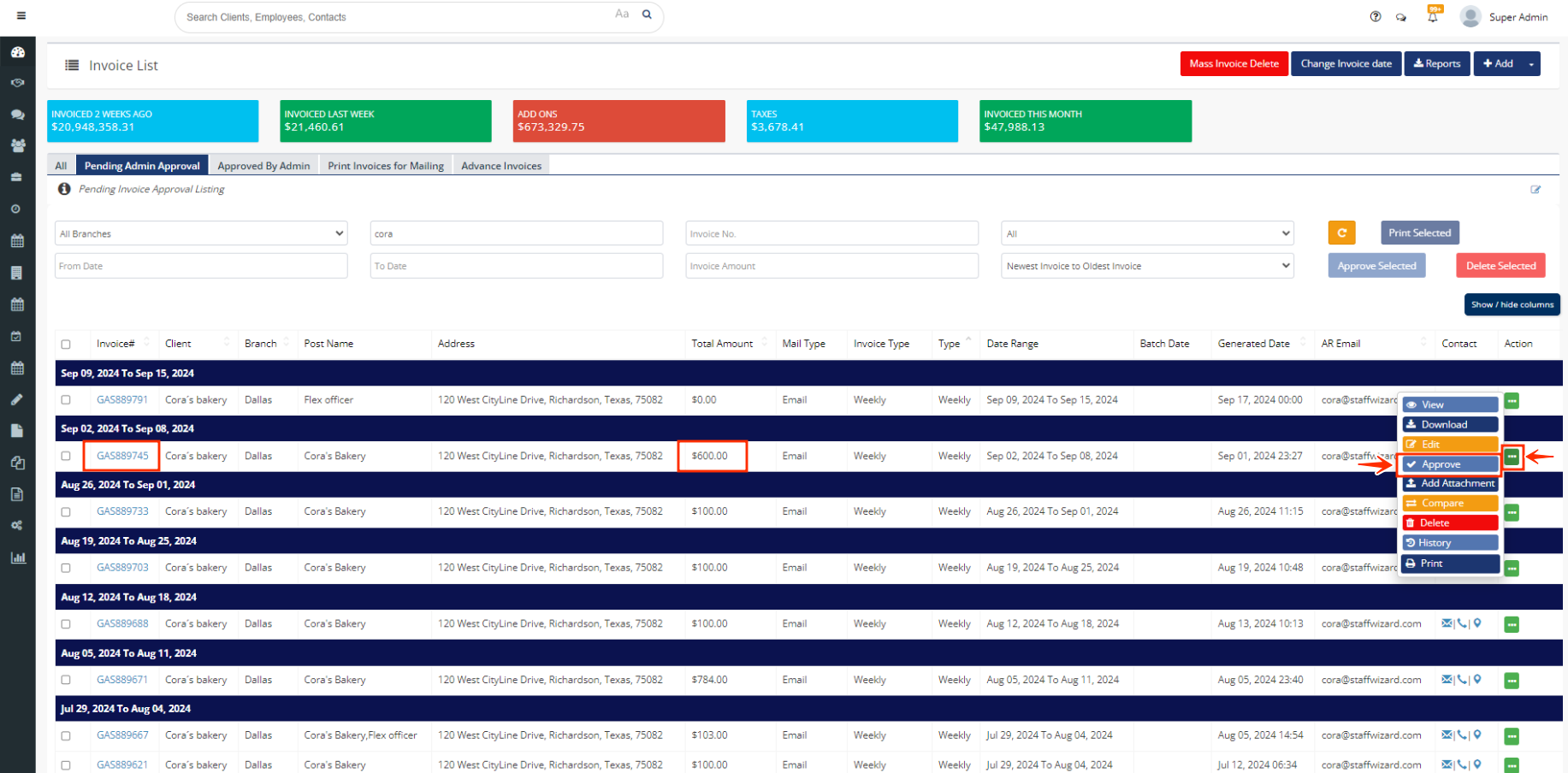Click the notification bell icon
The width and height of the screenshot is (1568, 773).
click(x=1433, y=16)
